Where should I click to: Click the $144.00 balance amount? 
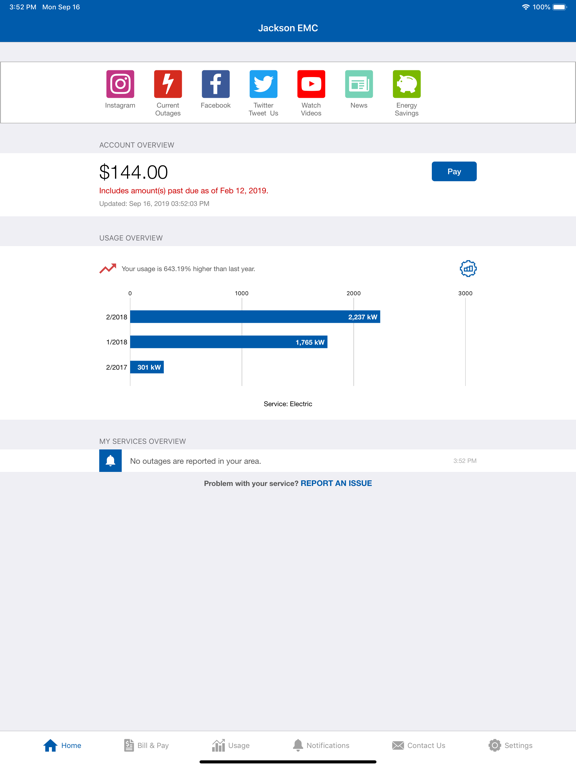133,172
